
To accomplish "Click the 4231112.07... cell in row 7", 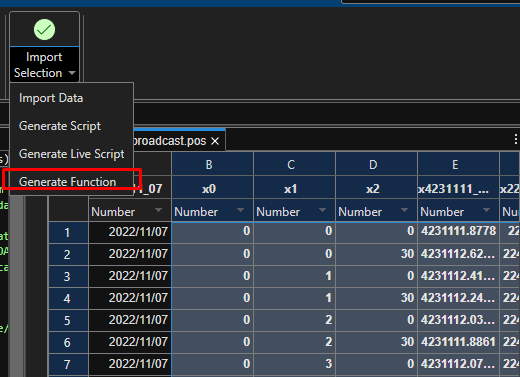I will tap(458, 364).
